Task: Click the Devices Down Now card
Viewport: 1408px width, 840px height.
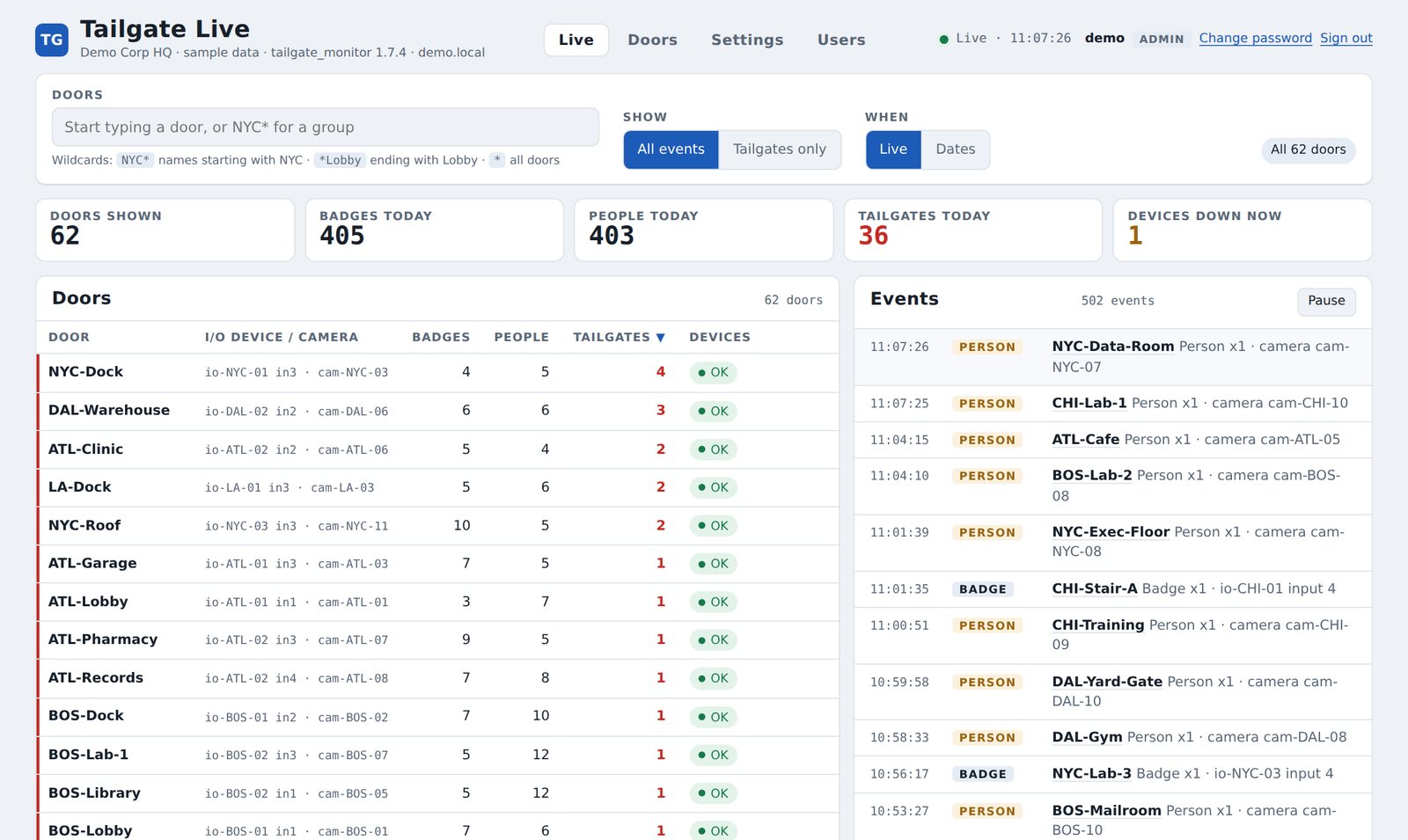Action: click(1243, 230)
